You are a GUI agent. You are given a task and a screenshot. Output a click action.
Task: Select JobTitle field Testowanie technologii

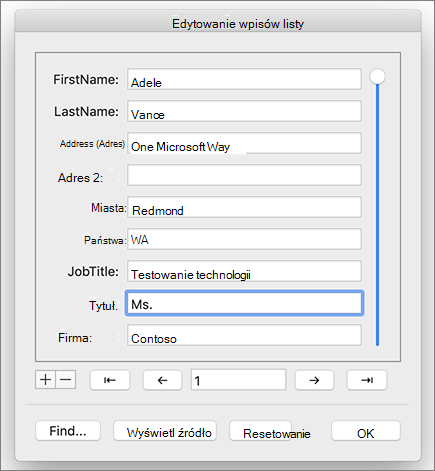point(244,271)
